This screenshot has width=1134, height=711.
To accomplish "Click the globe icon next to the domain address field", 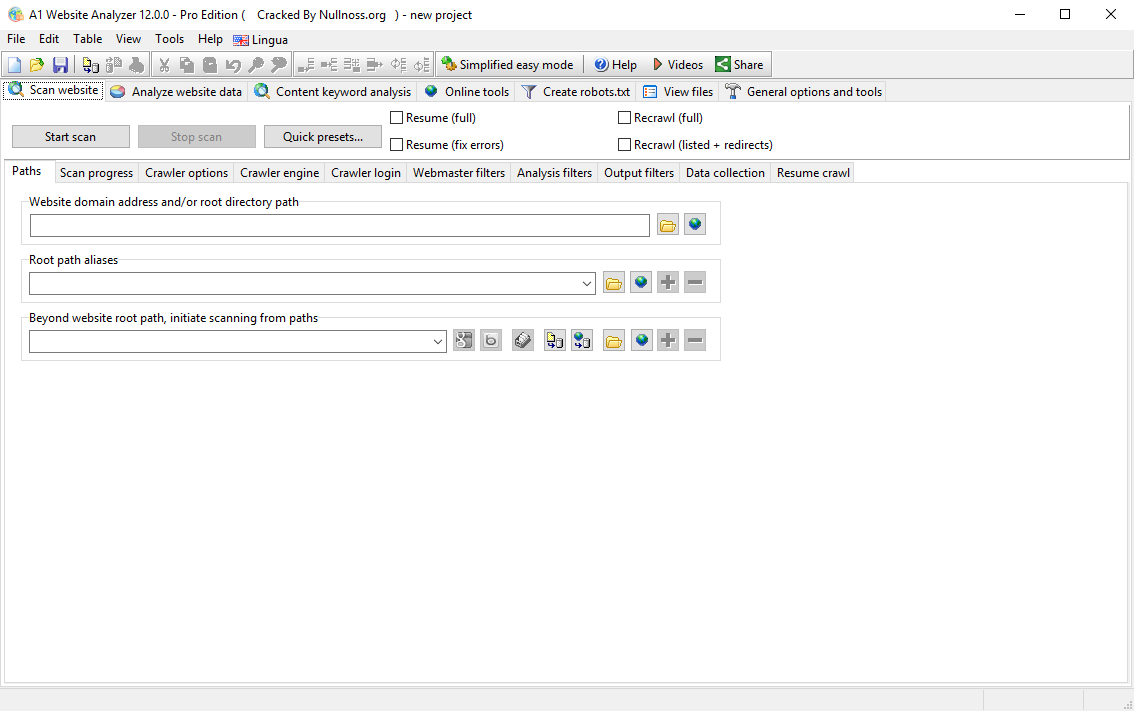I will pyautogui.click(x=695, y=225).
